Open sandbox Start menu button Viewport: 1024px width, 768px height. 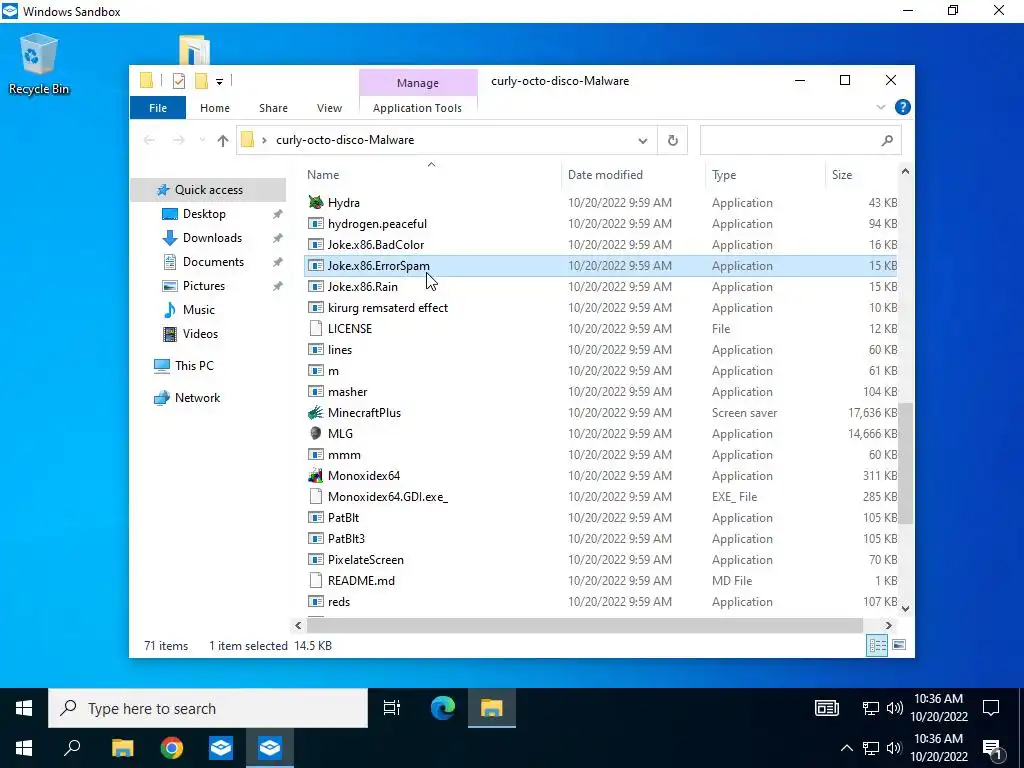pyautogui.click(x=24, y=708)
